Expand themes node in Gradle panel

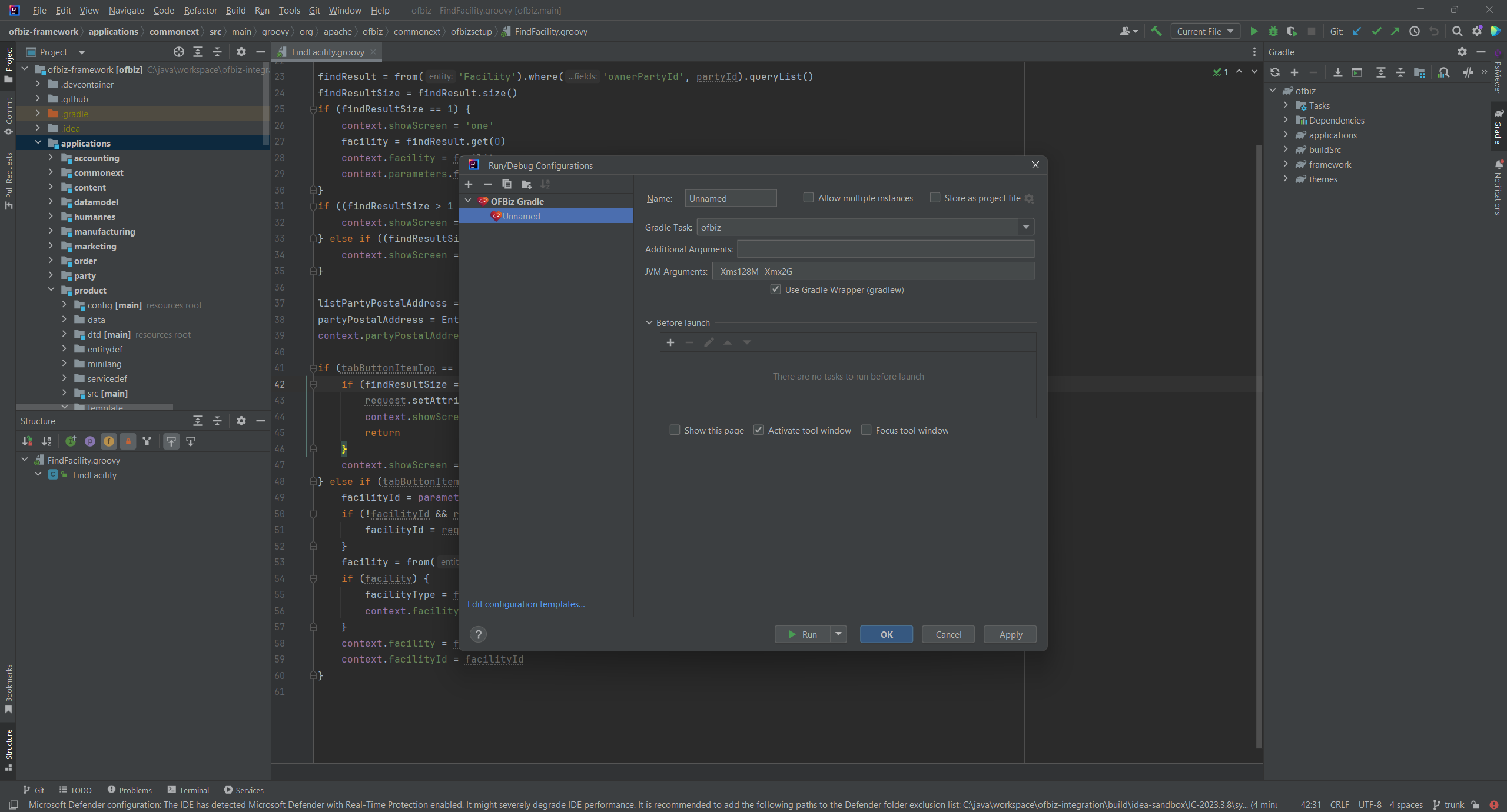tap(1286, 179)
